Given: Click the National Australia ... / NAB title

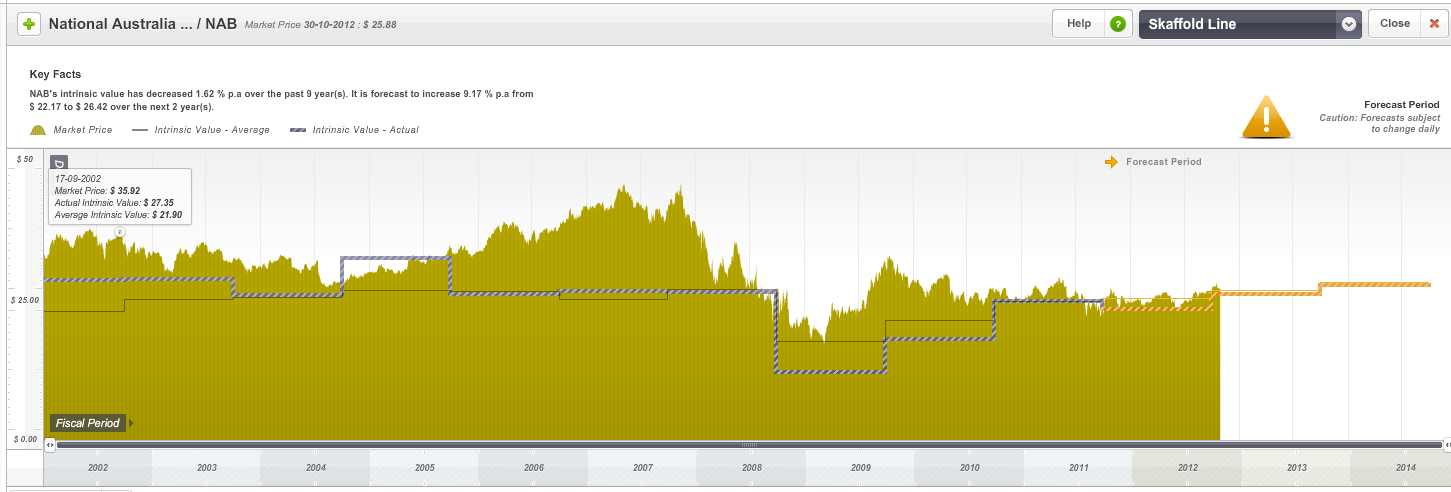Looking at the screenshot, I should click(x=143, y=23).
